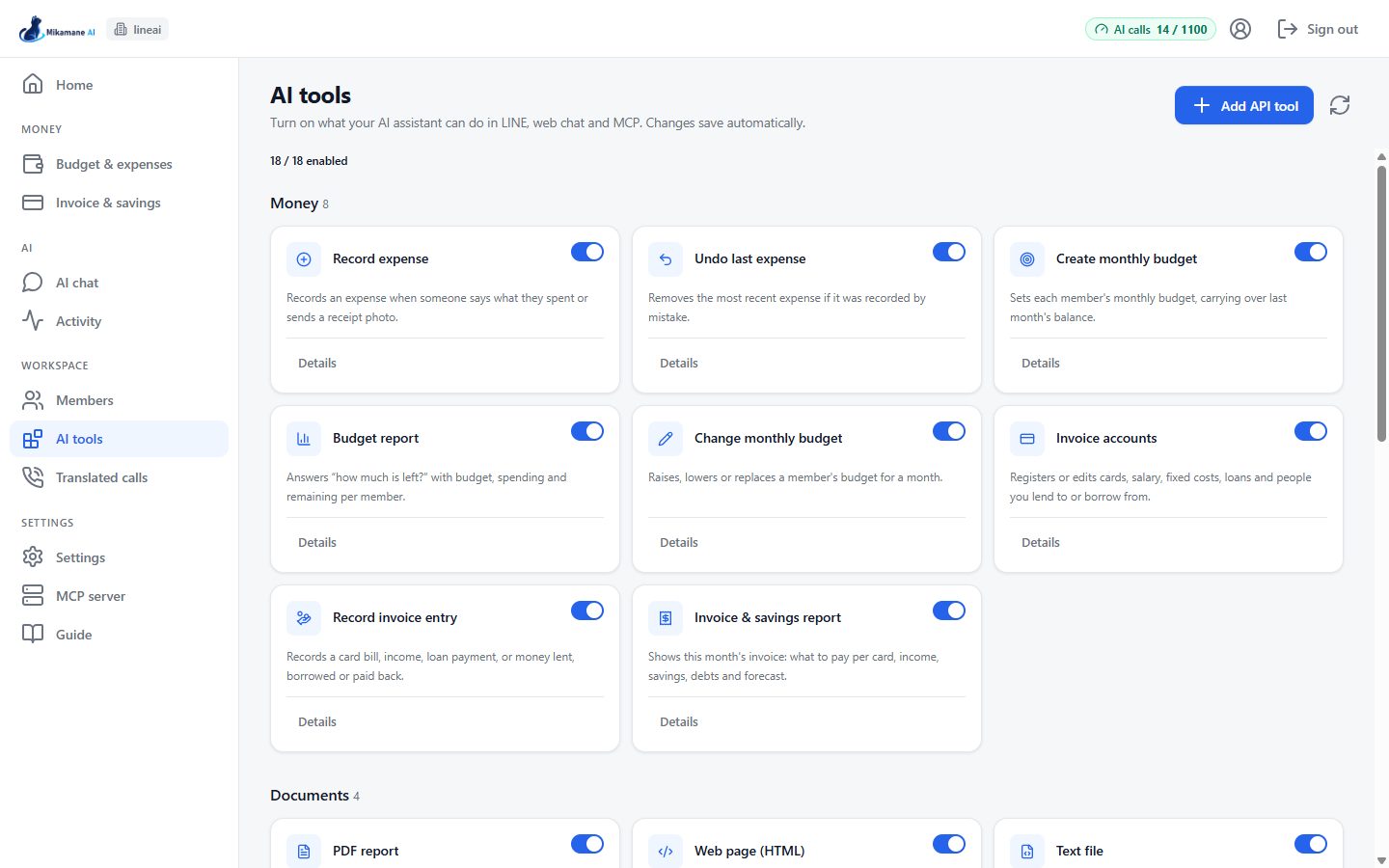Open Details for Record invoice entry
Viewport: 1389px width, 868px height.
(317, 722)
